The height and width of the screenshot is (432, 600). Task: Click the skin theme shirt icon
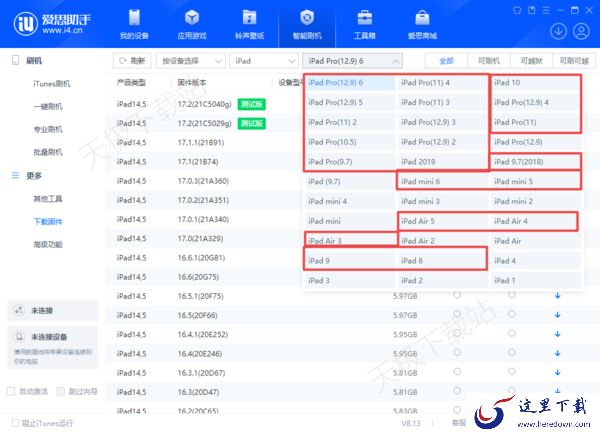tap(517, 10)
